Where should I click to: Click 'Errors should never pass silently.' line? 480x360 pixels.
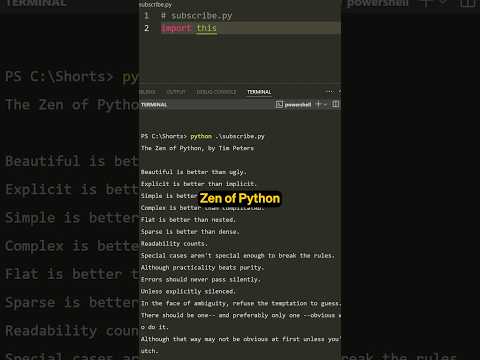(x=201, y=279)
